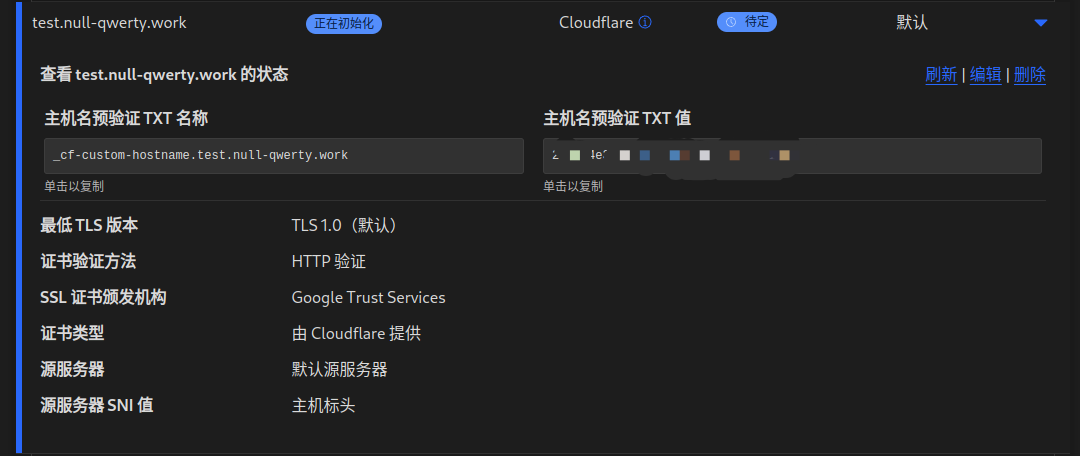
Task: Click the SSL 证书颁发机构 label
Action: click(103, 298)
